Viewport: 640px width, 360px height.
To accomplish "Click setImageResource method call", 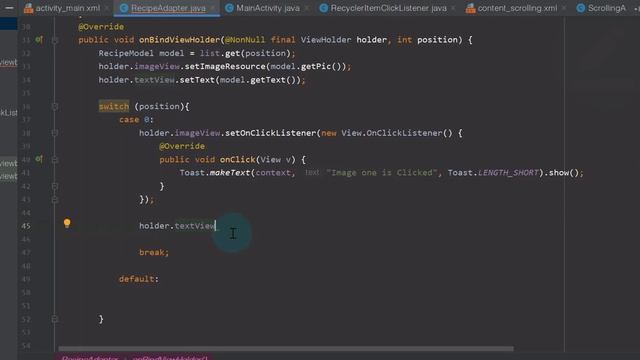I will tap(225, 67).
